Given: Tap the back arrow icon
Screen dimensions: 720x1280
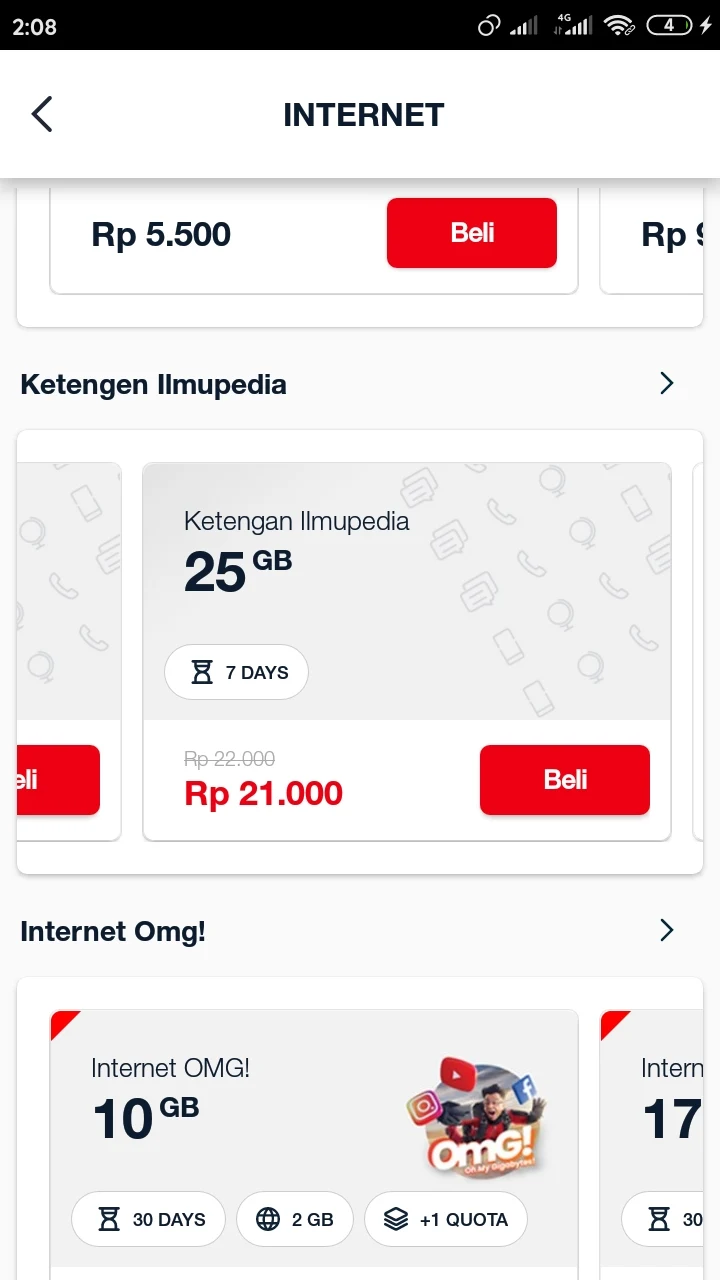Looking at the screenshot, I should (x=41, y=114).
